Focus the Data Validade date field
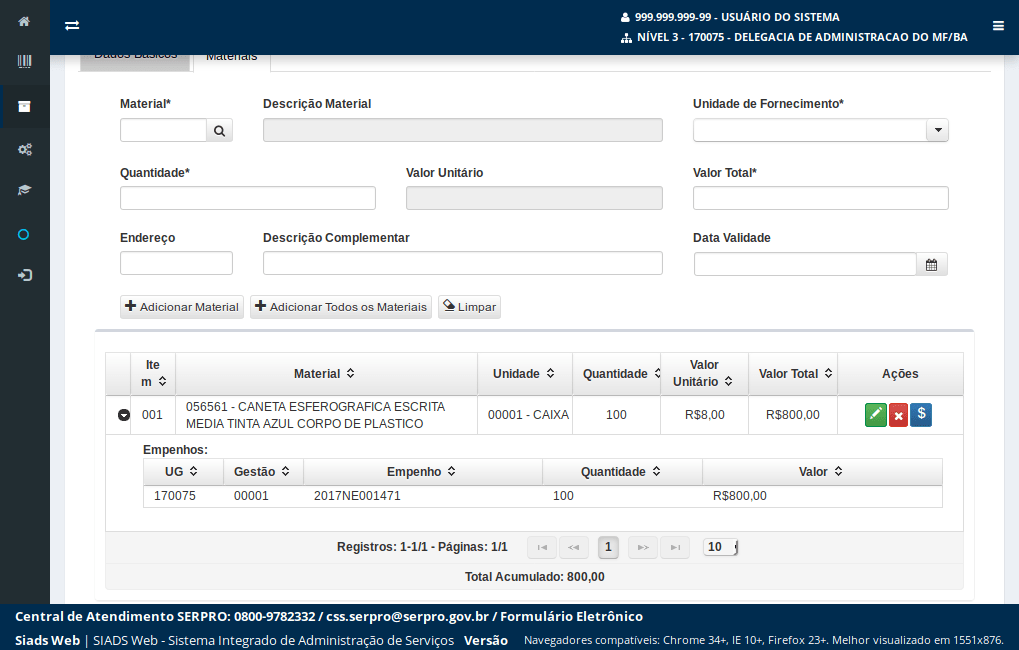The width and height of the screenshot is (1019, 650). [805, 265]
